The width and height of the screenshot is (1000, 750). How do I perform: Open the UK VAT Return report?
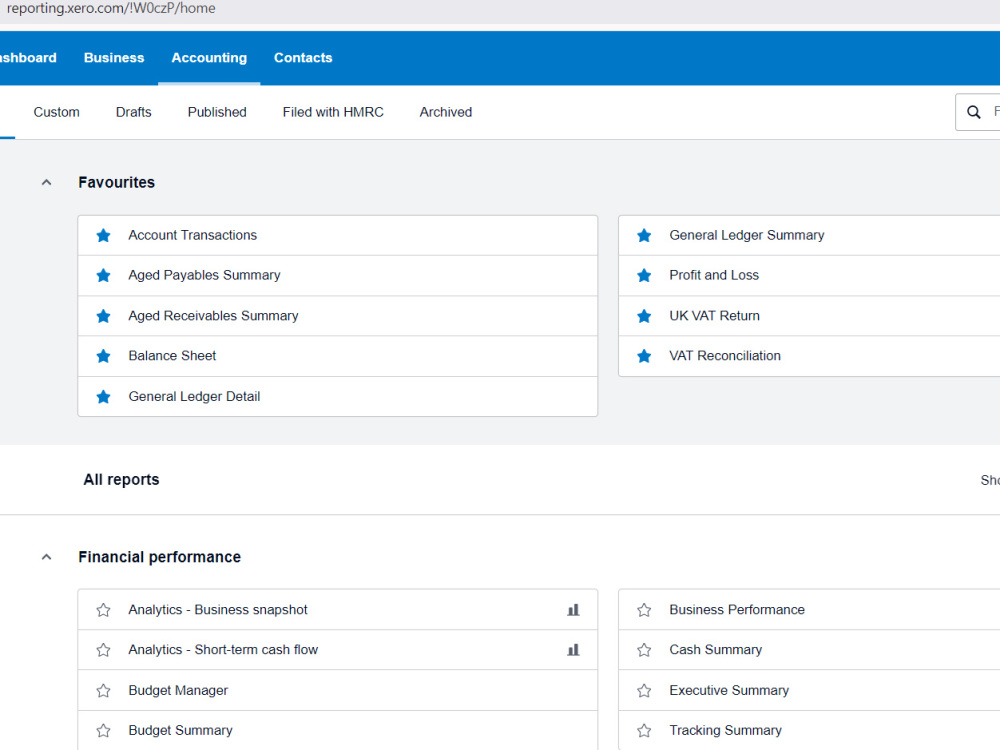click(x=714, y=316)
